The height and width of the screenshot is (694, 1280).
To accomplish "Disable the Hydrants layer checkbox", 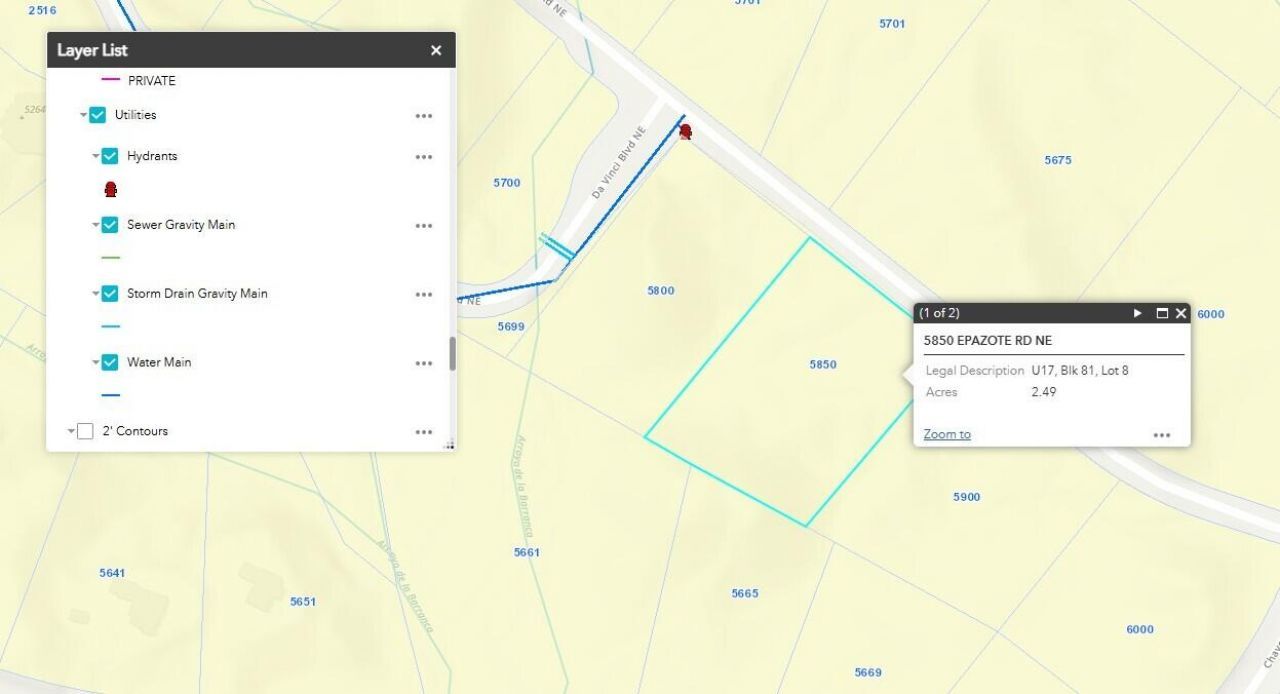I will click(x=110, y=156).
